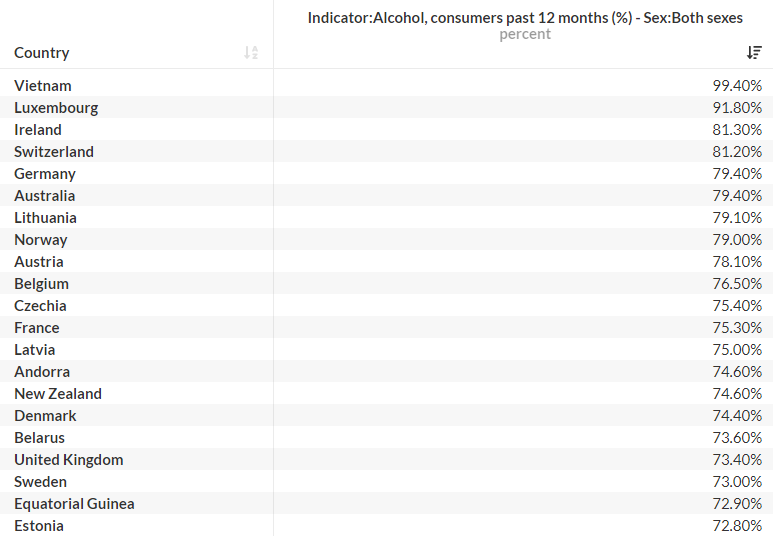The image size is (773, 536).
Task: Click the Belgium country cell
Action: coord(41,284)
